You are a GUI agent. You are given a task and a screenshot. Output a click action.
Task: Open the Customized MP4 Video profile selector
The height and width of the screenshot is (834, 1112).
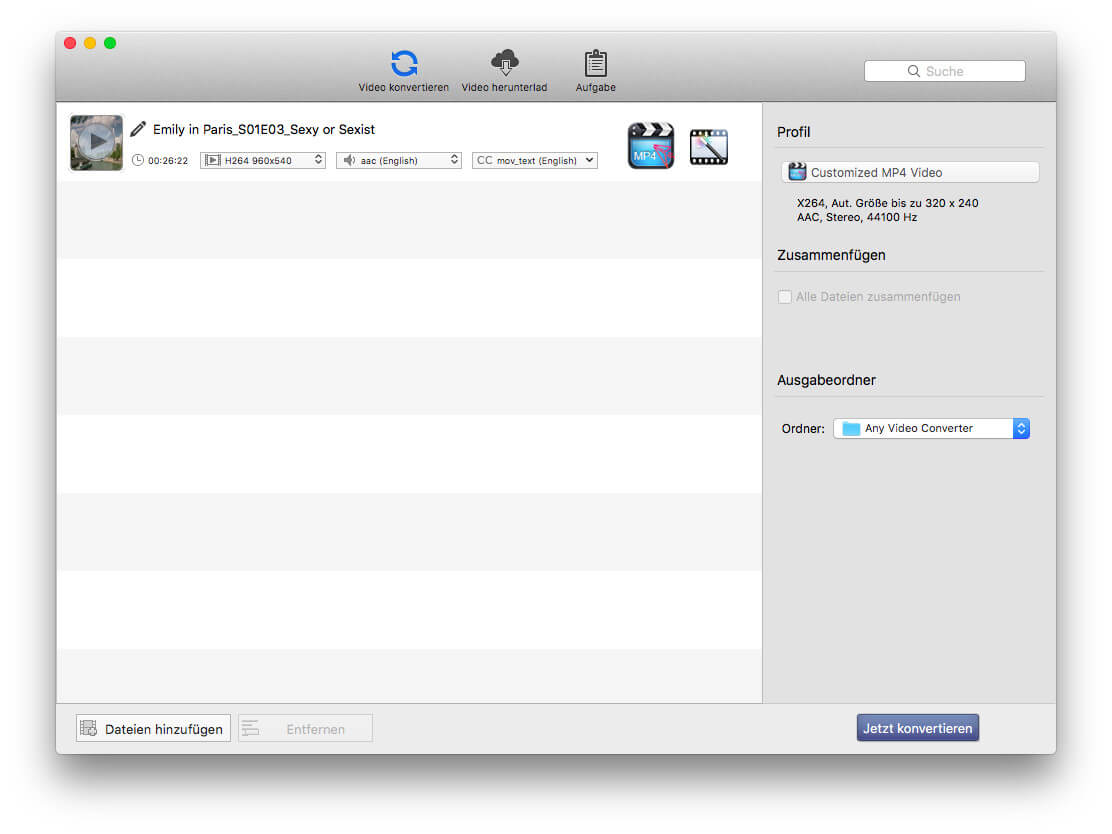click(910, 172)
